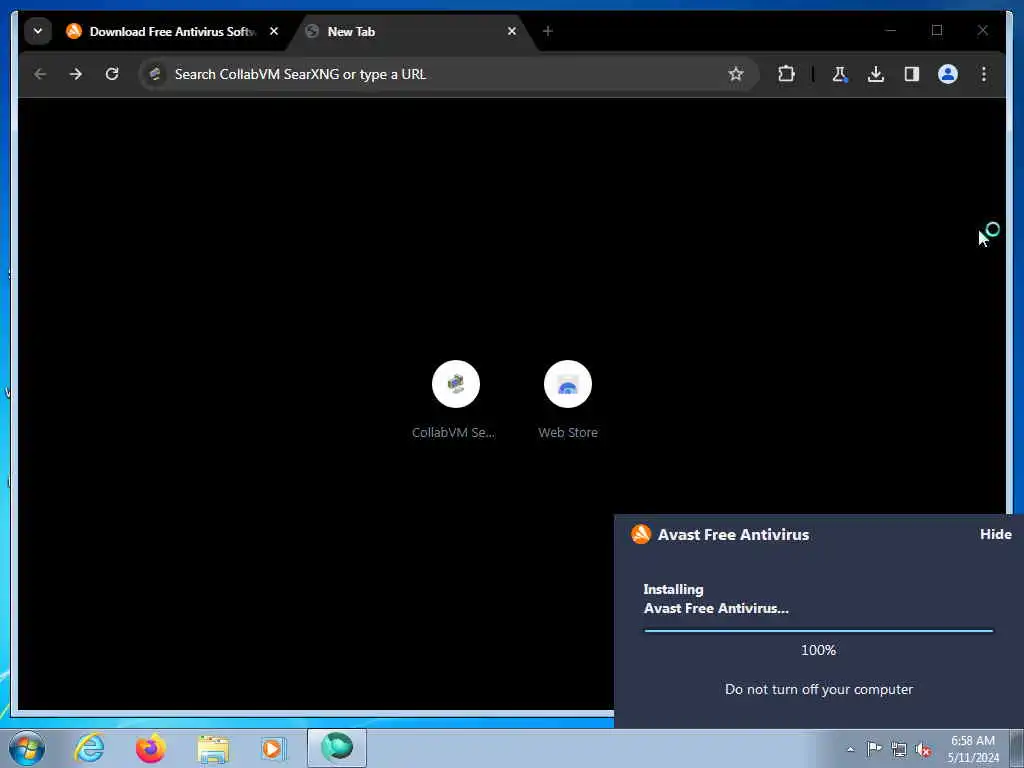Close the Download Free Antivirus tab
The image size is (1024, 768).
coord(274,31)
